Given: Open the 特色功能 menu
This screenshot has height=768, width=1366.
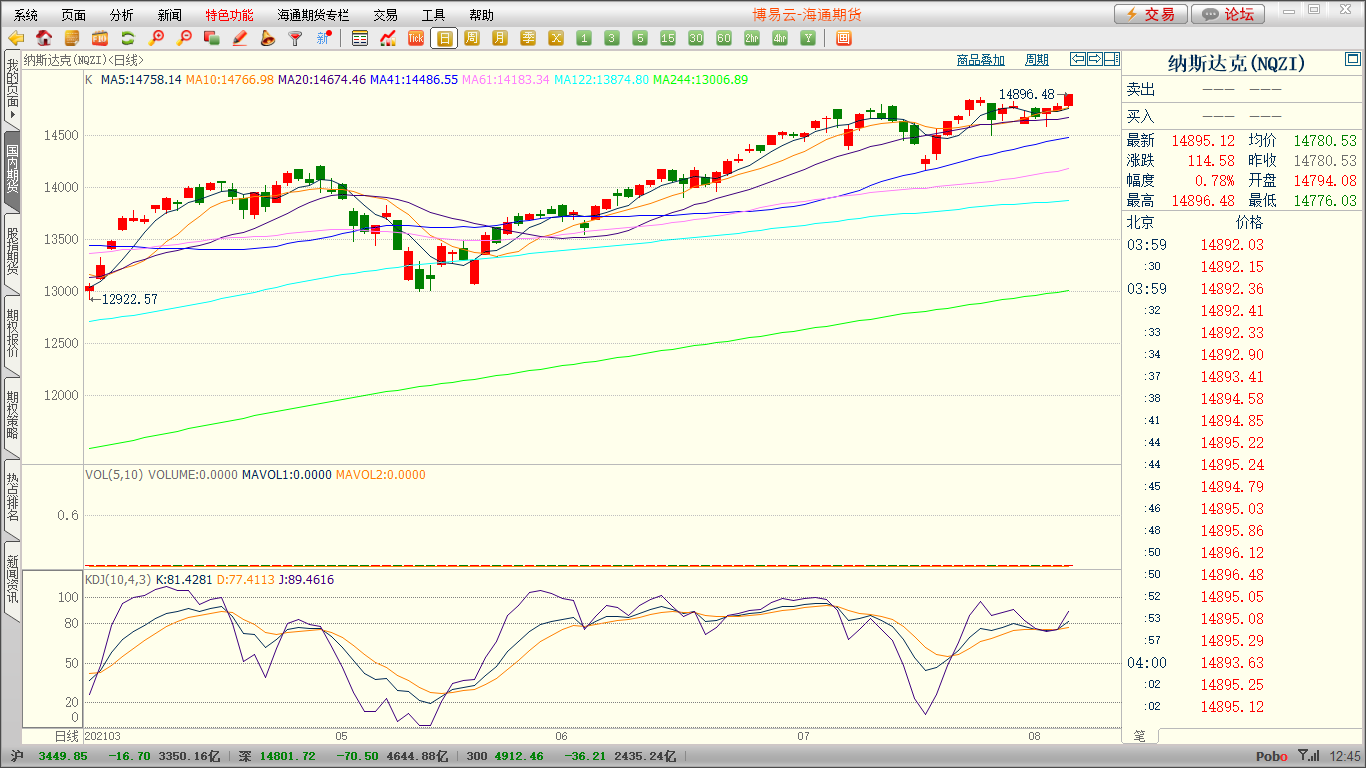Looking at the screenshot, I should click(x=229, y=15).
